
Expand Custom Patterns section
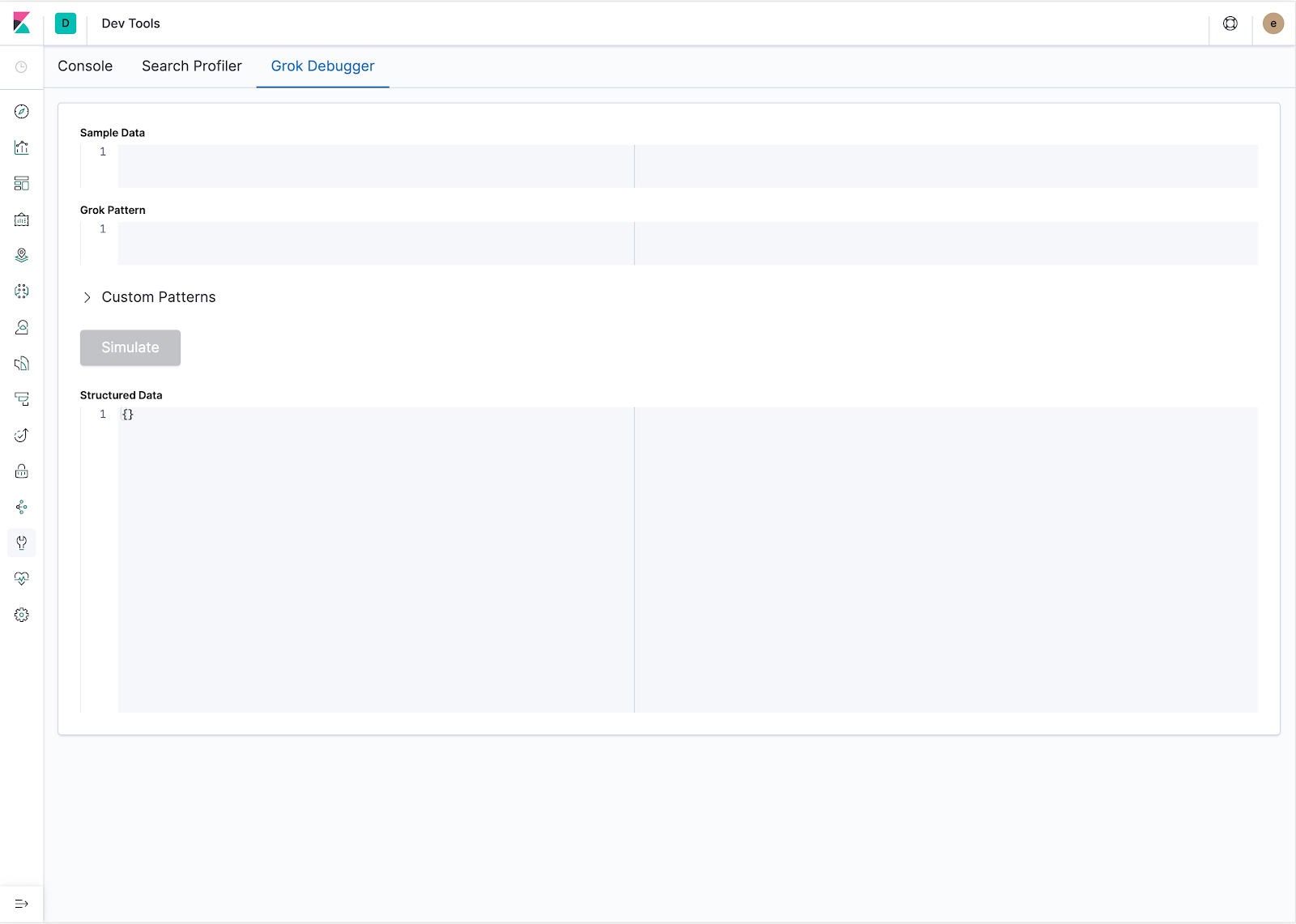[149, 297]
